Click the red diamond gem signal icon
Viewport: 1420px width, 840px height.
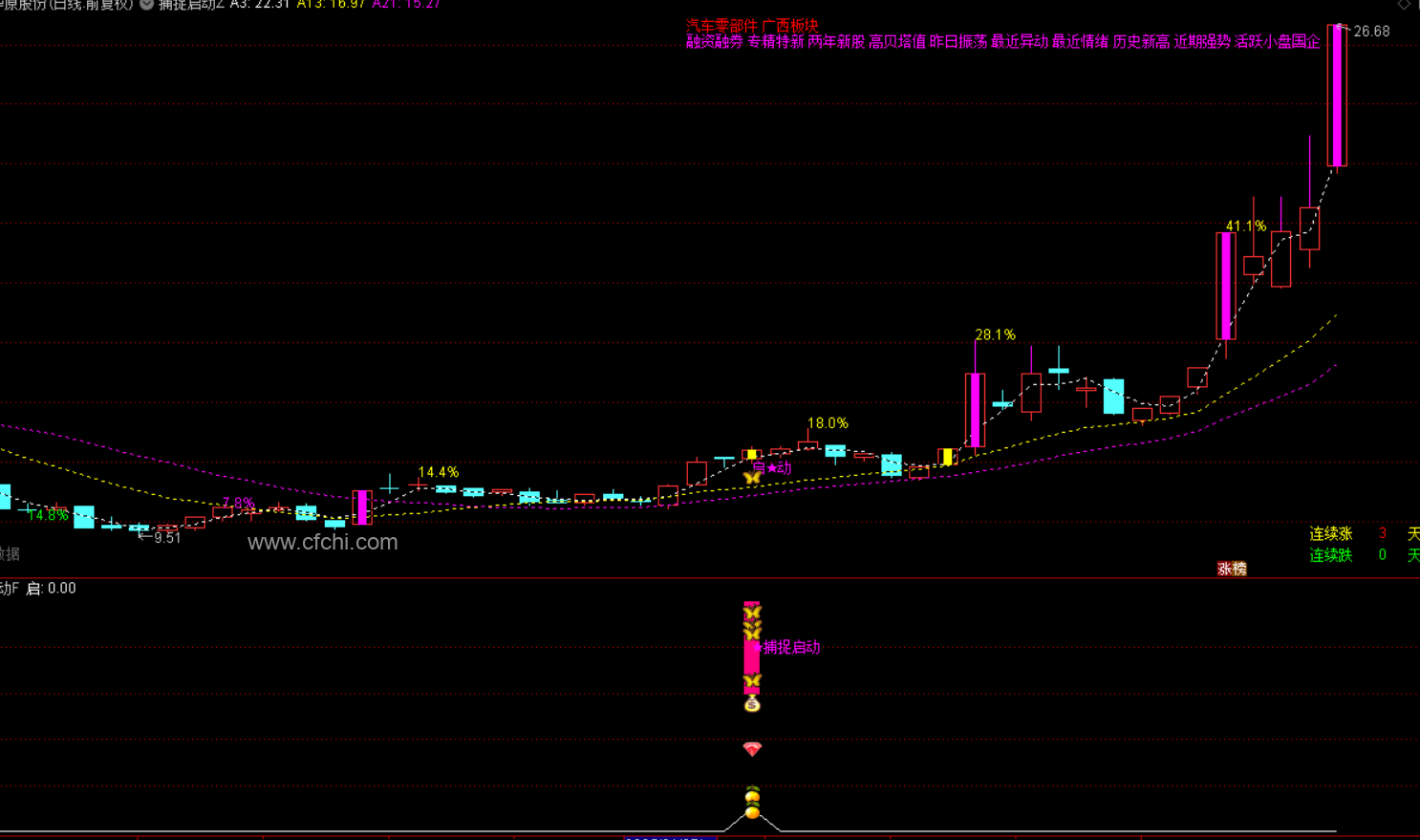coord(752,749)
